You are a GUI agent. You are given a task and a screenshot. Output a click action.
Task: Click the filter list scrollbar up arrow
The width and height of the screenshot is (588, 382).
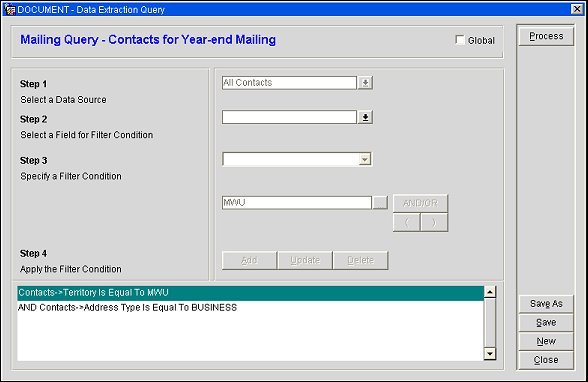(490, 292)
